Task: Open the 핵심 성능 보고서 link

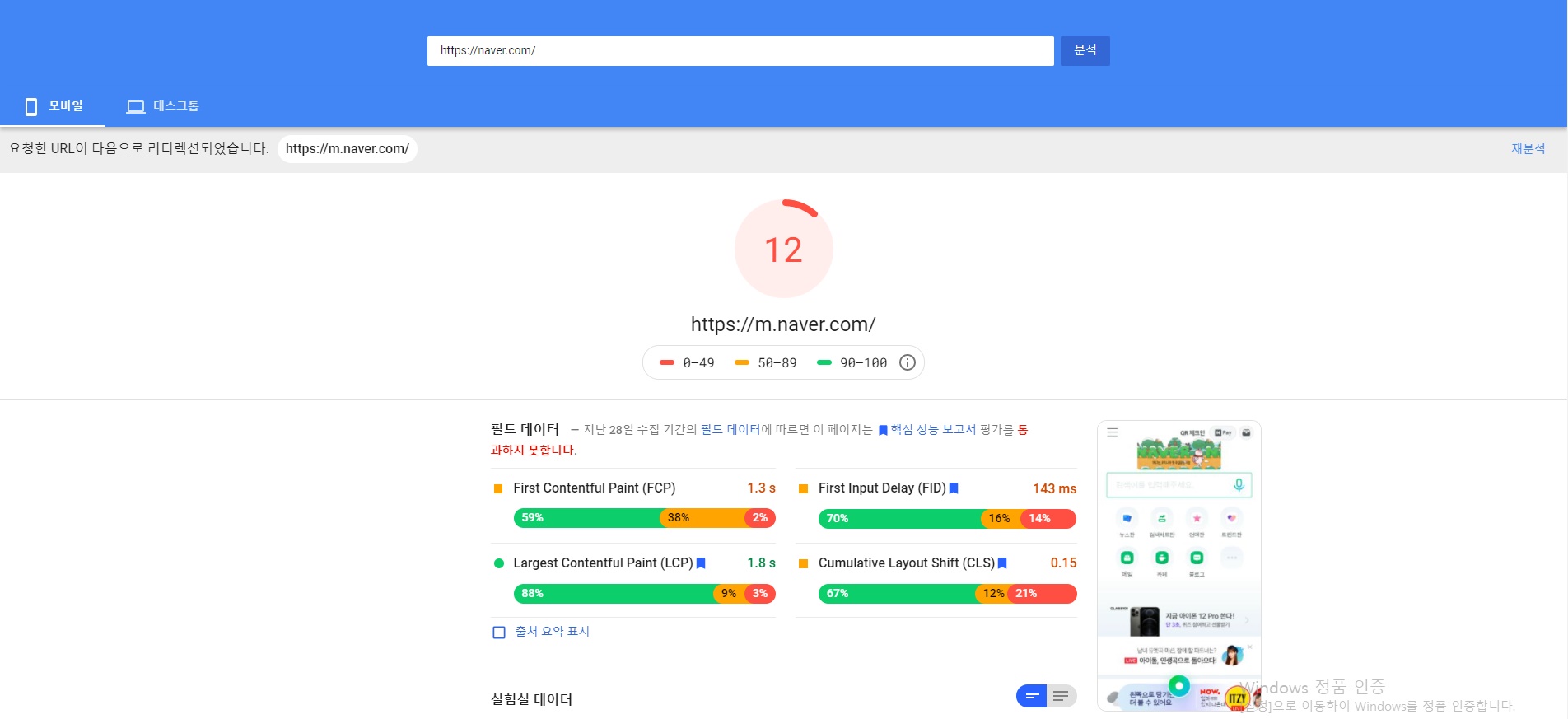Action: [933, 430]
